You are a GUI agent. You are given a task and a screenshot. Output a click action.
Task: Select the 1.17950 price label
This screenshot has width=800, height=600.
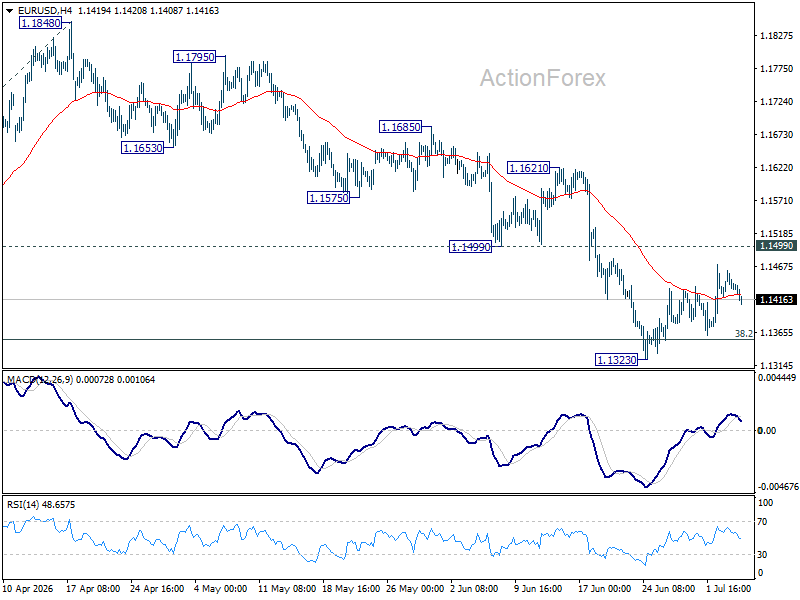[194, 57]
